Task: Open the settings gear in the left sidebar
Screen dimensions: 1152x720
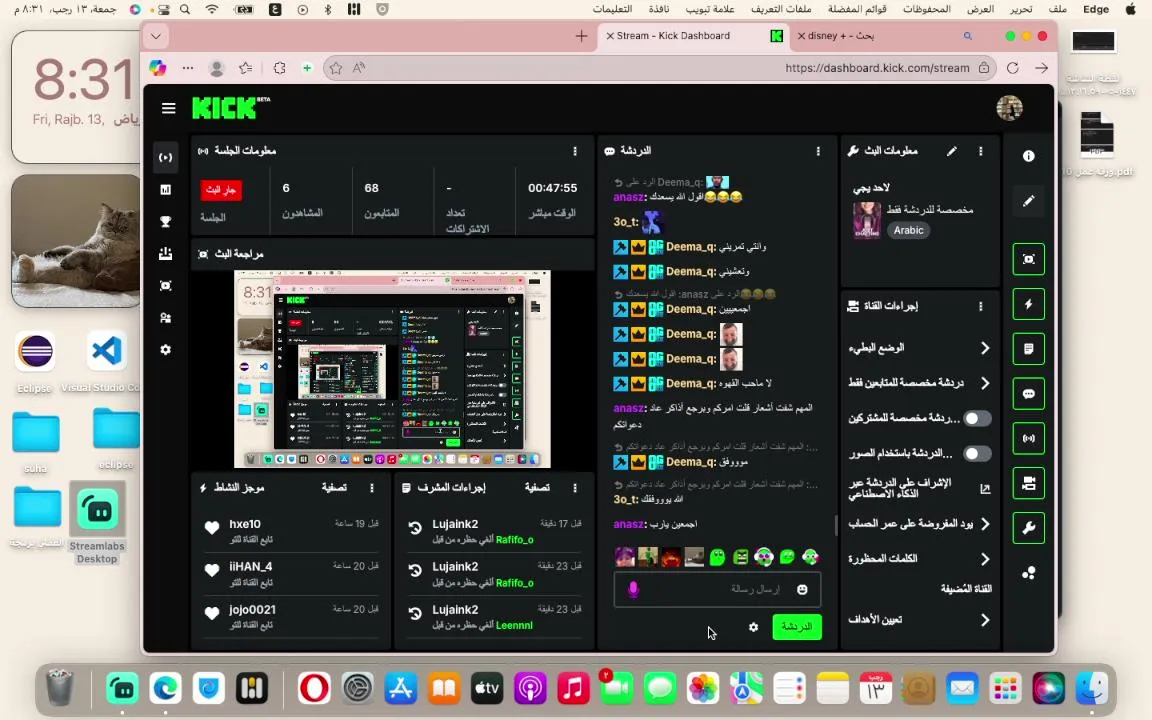Action: (165, 350)
